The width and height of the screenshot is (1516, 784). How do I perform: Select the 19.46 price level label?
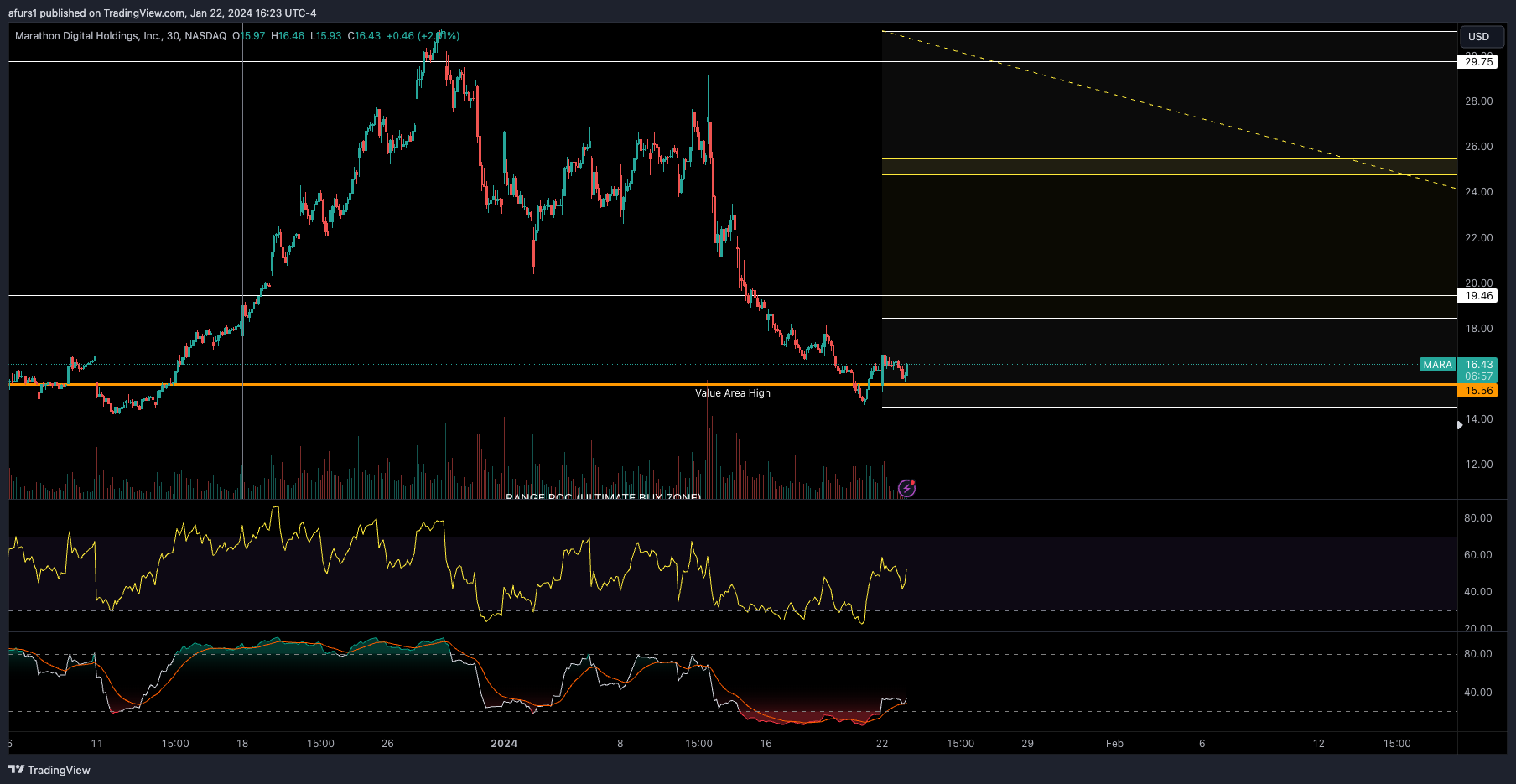click(1478, 295)
